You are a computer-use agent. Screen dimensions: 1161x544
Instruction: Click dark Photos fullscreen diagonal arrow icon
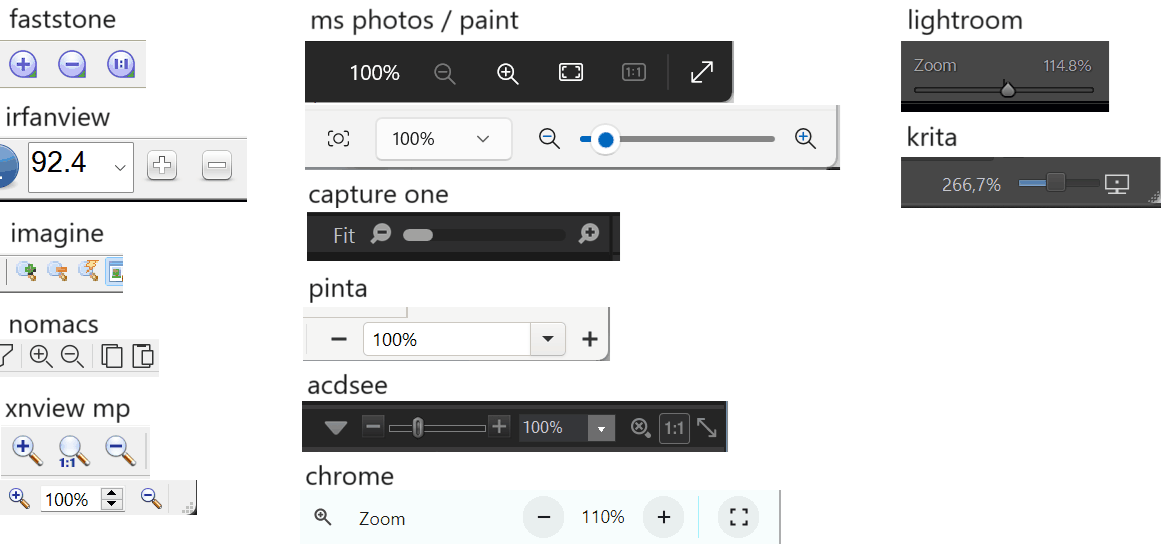pyautogui.click(x=702, y=72)
